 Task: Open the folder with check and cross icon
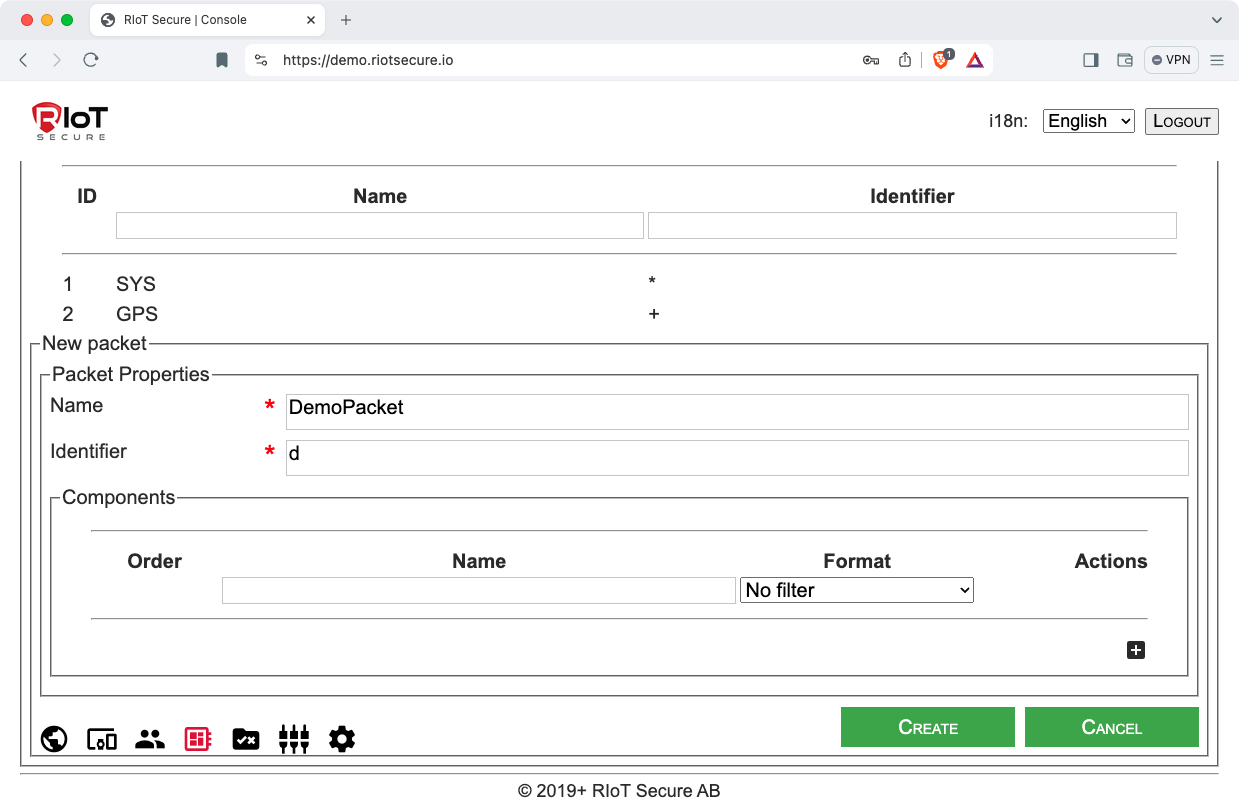(246, 739)
